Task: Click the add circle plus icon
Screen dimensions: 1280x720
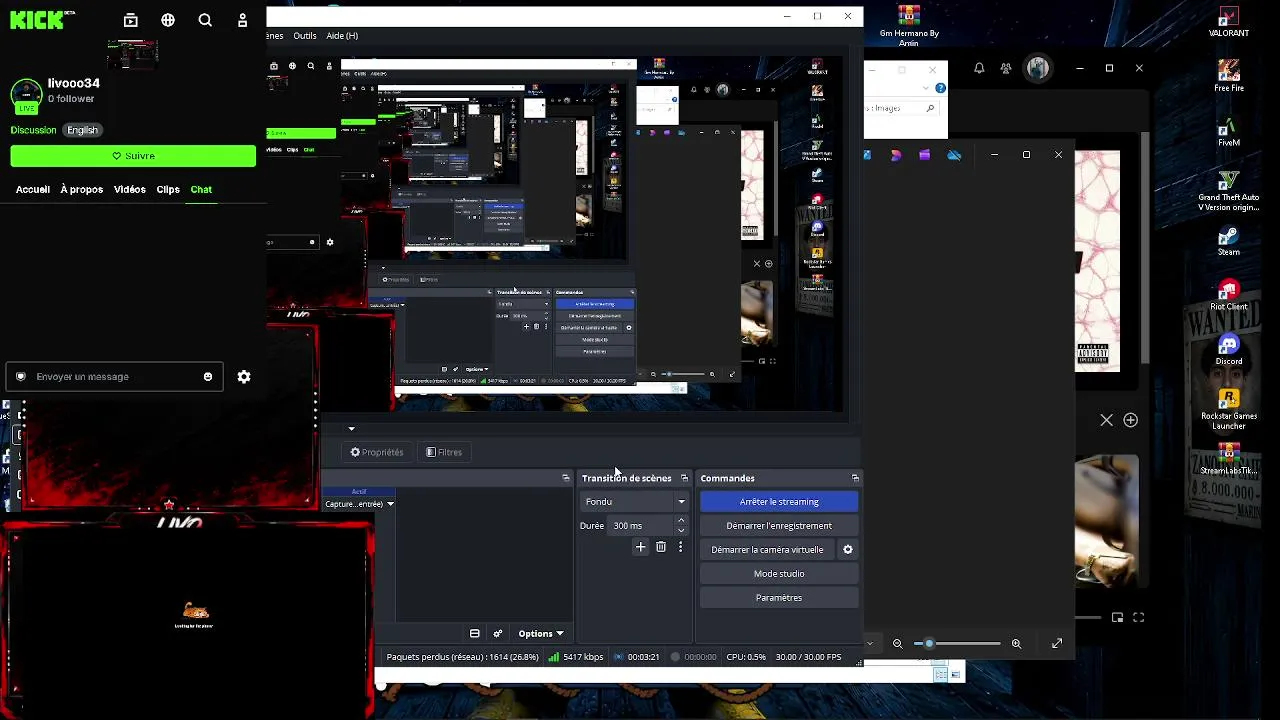Action: click(x=1131, y=420)
